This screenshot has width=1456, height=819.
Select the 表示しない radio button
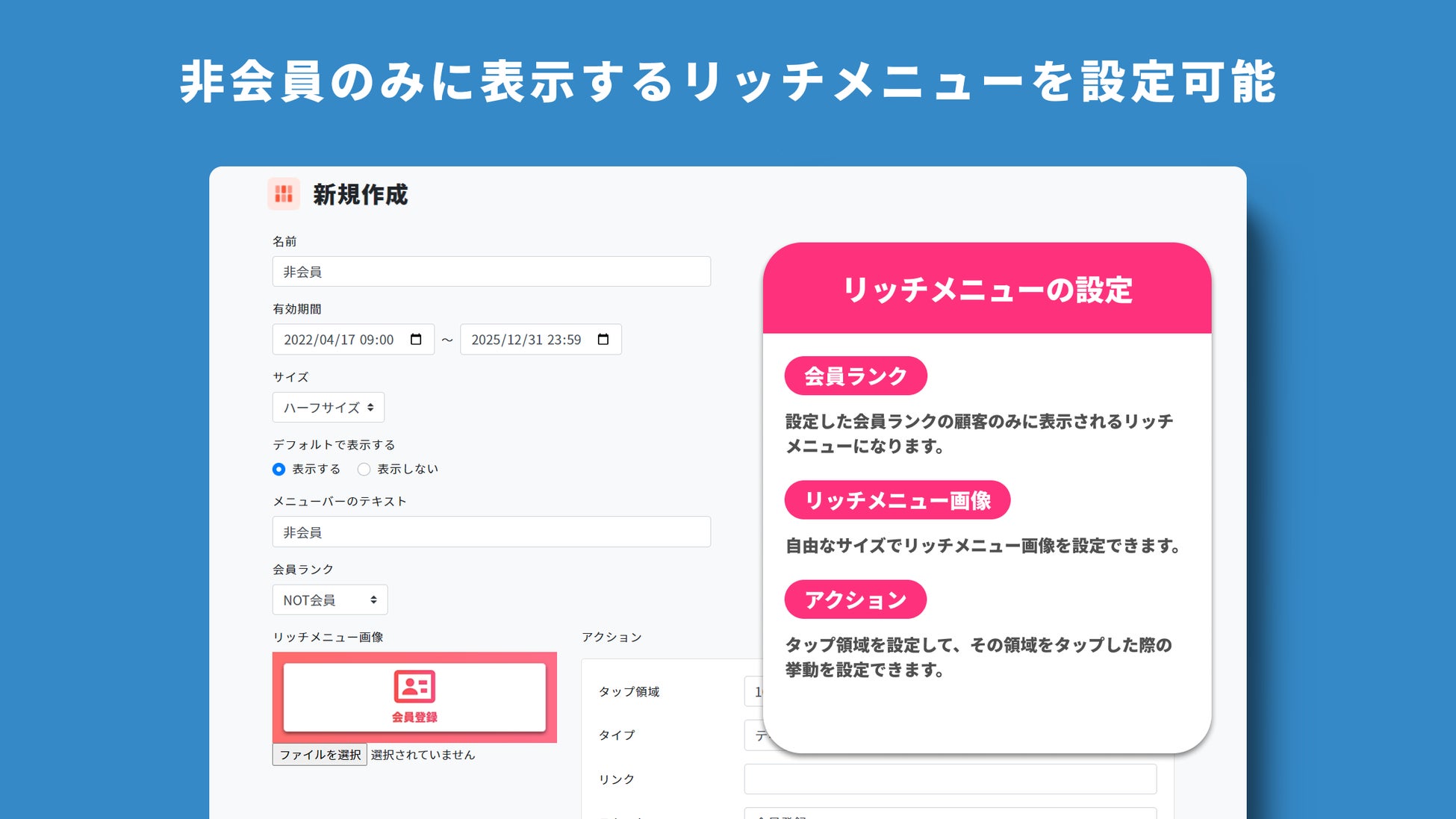click(364, 469)
